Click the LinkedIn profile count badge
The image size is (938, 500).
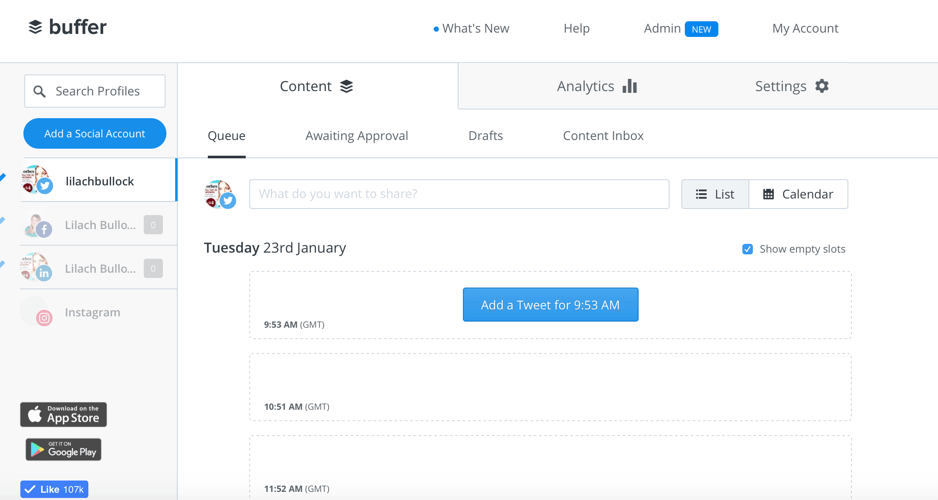(x=153, y=269)
